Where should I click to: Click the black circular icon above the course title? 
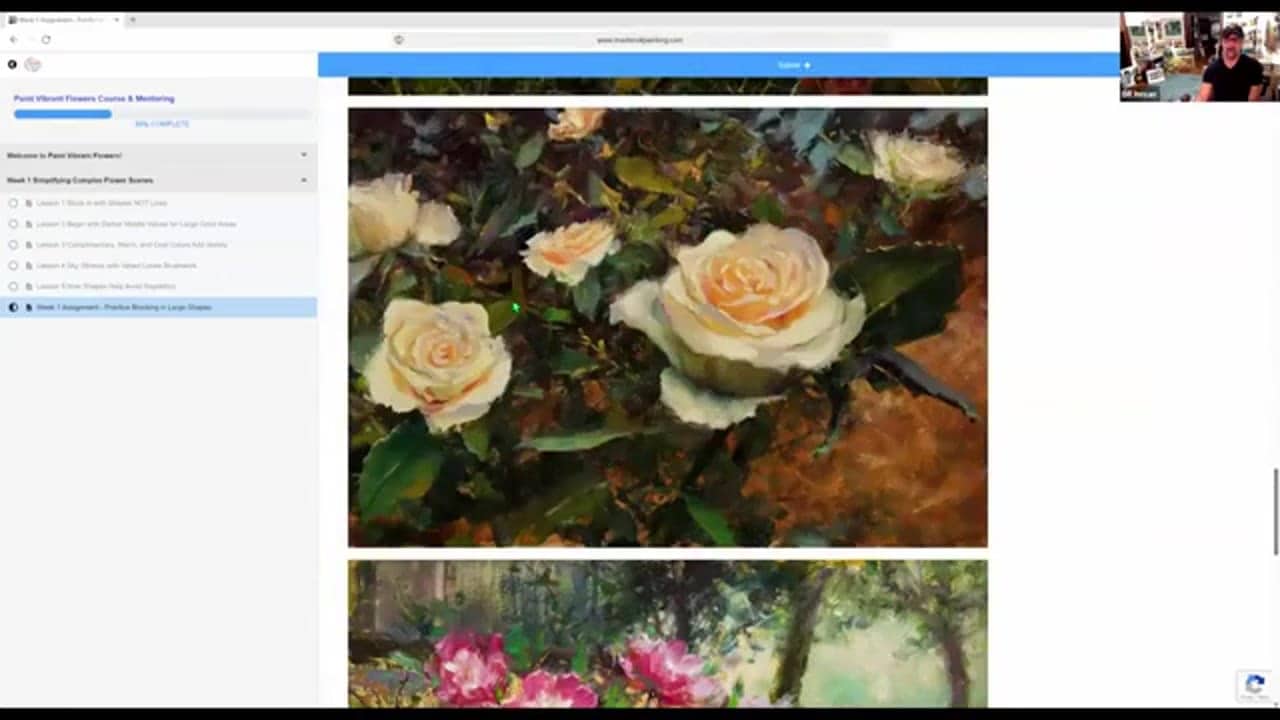click(12, 64)
